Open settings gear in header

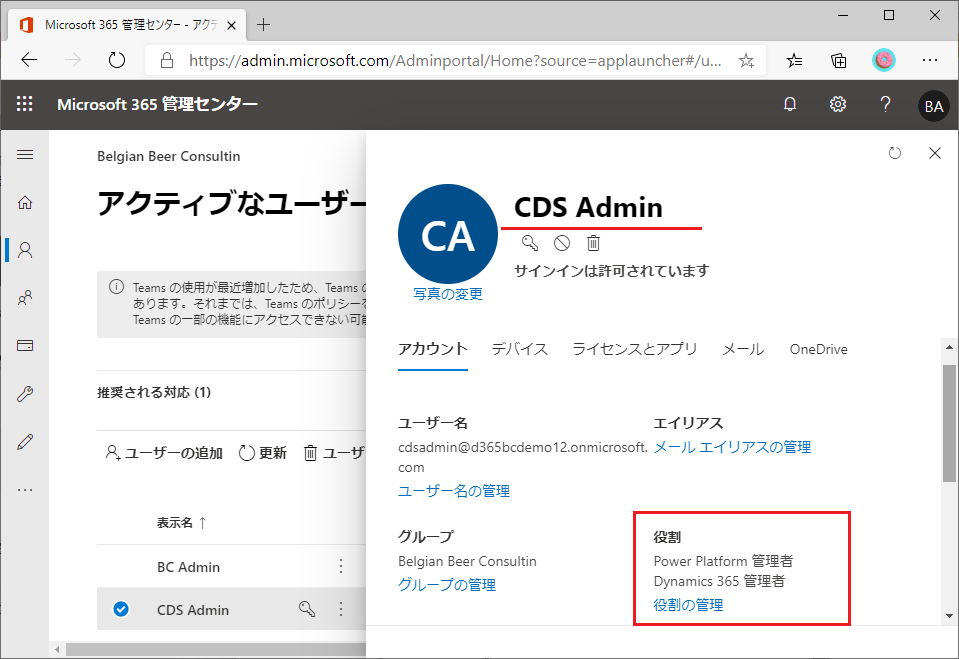click(837, 105)
